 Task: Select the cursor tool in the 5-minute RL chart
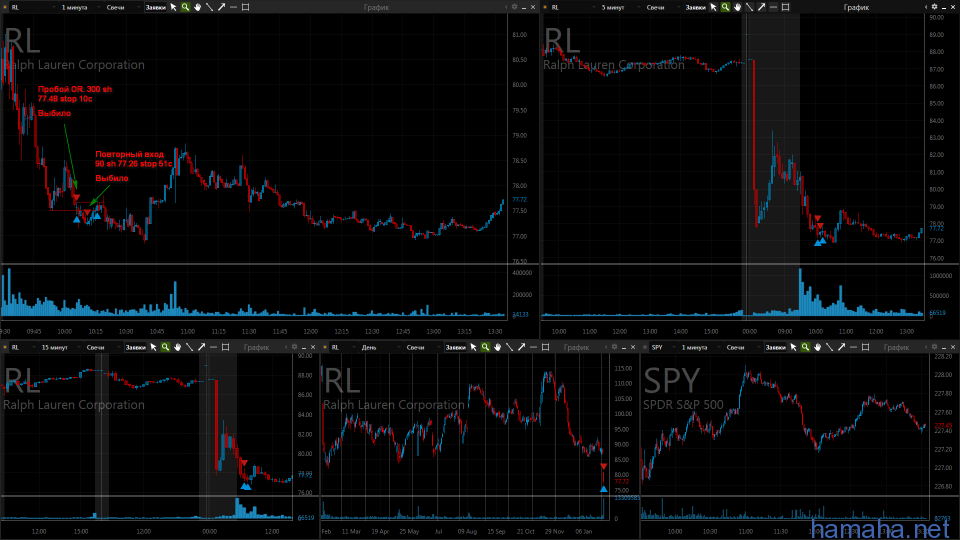(713, 7)
